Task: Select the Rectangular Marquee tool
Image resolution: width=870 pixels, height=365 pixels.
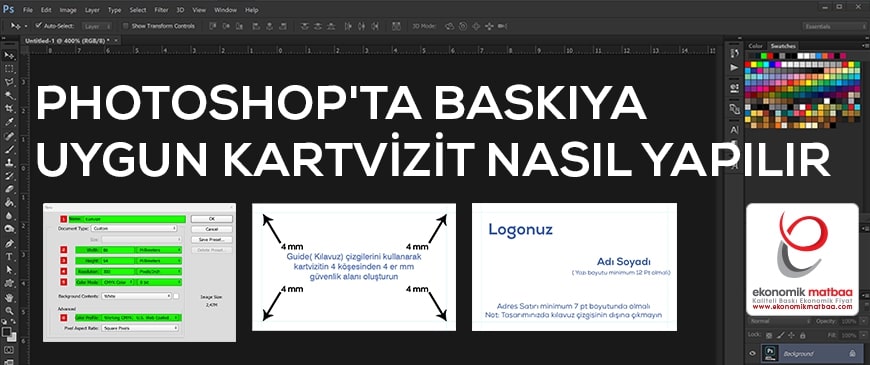Action: 9,69
